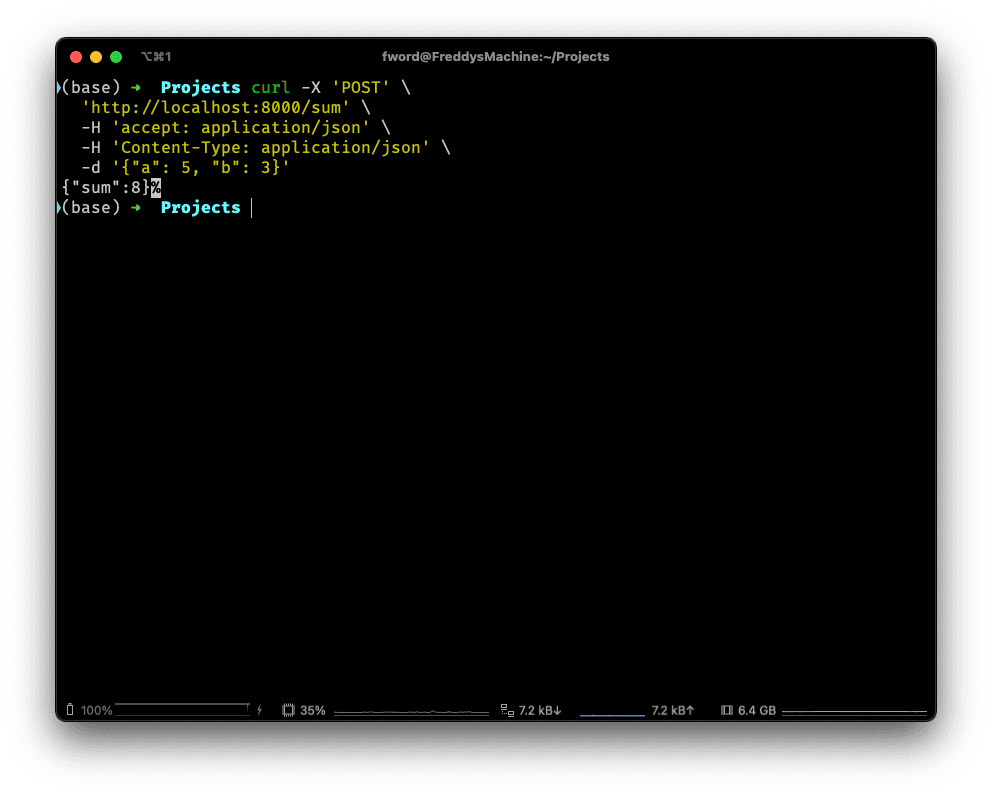
Task: Click the 'POST' method string
Action: pyautogui.click(x=361, y=87)
